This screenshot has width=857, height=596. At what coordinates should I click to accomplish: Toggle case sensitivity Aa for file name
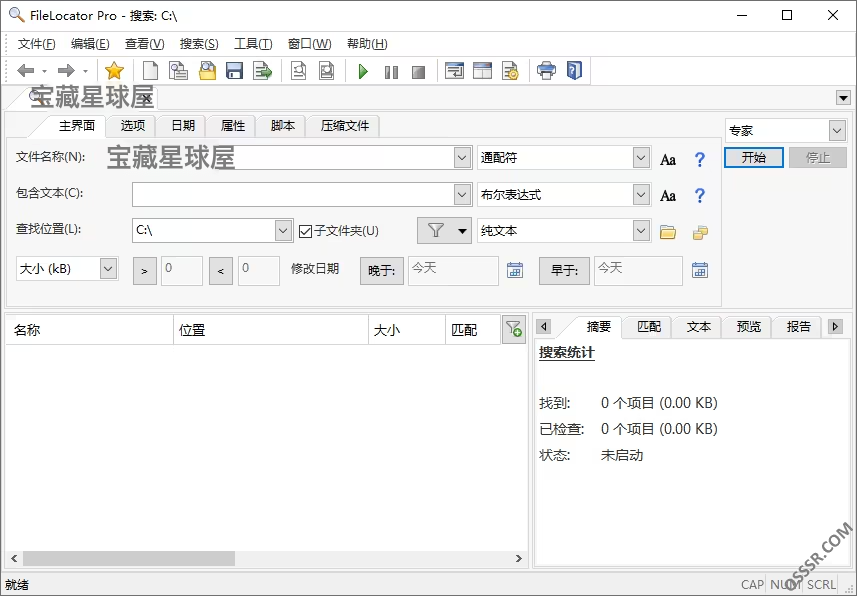point(668,159)
